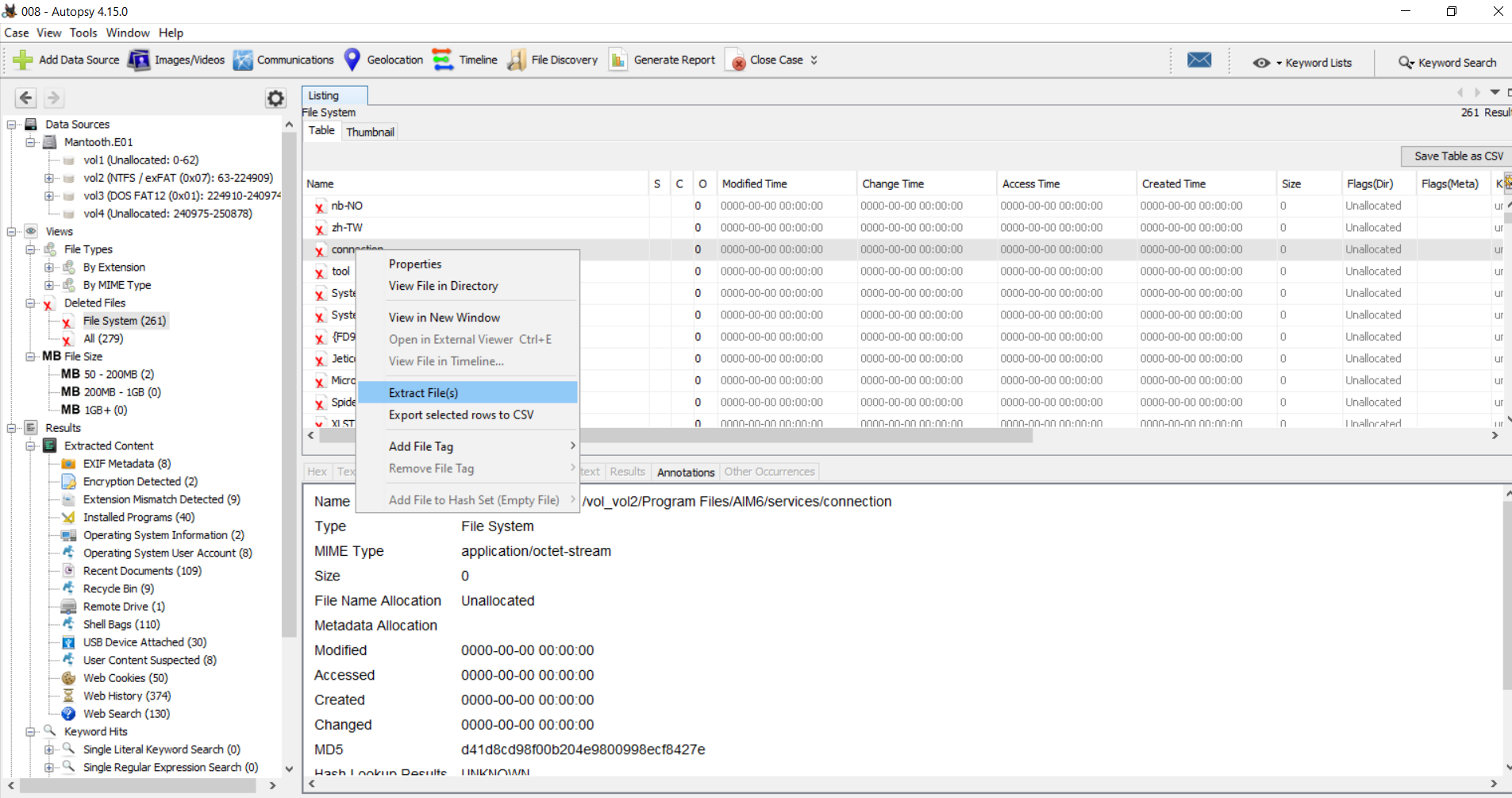Image resolution: width=1512 pixels, height=798 pixels.
Task: Click the Installed Programs icon
Action: (69, 517)
